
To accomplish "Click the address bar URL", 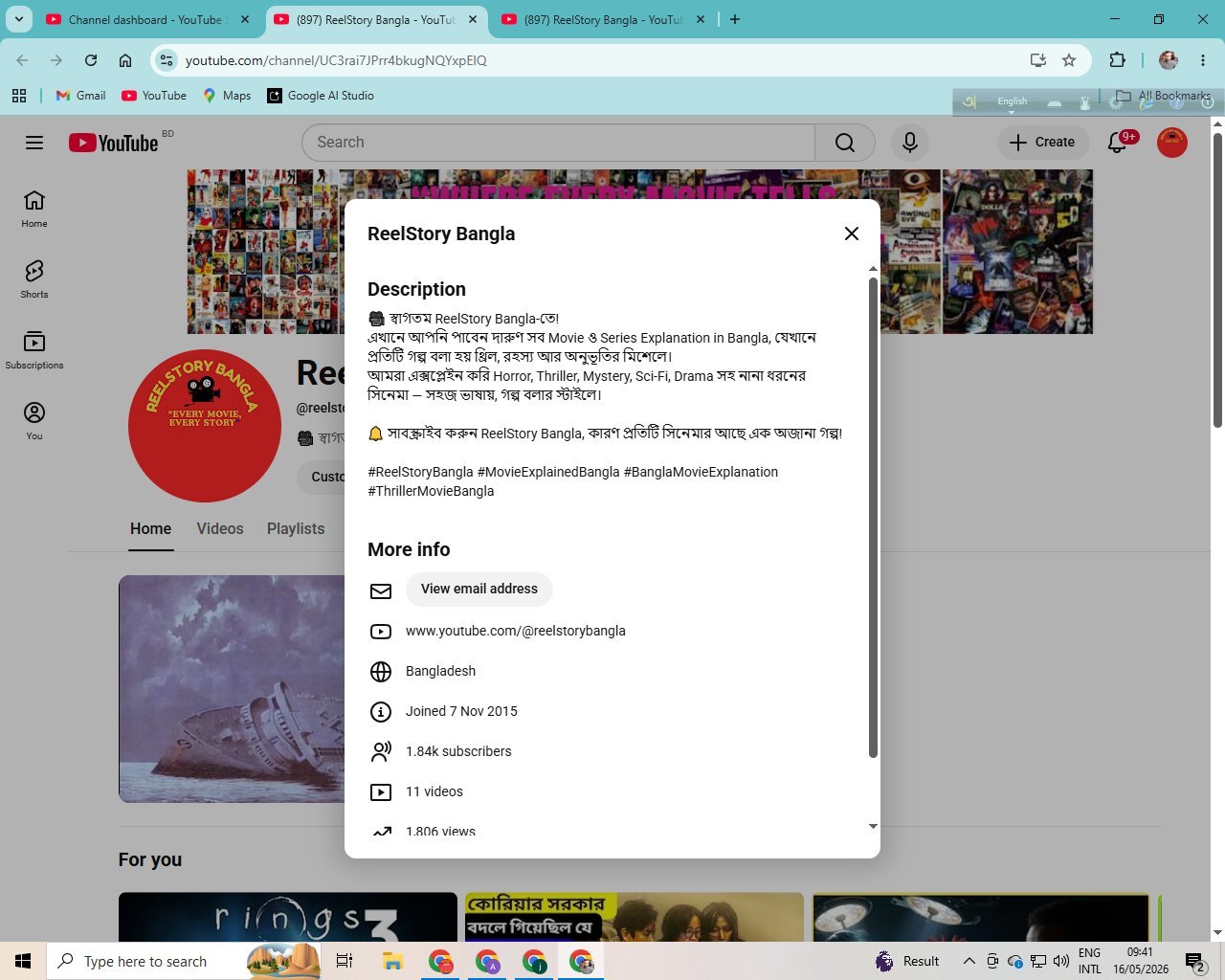I will (x=336, y=60).
